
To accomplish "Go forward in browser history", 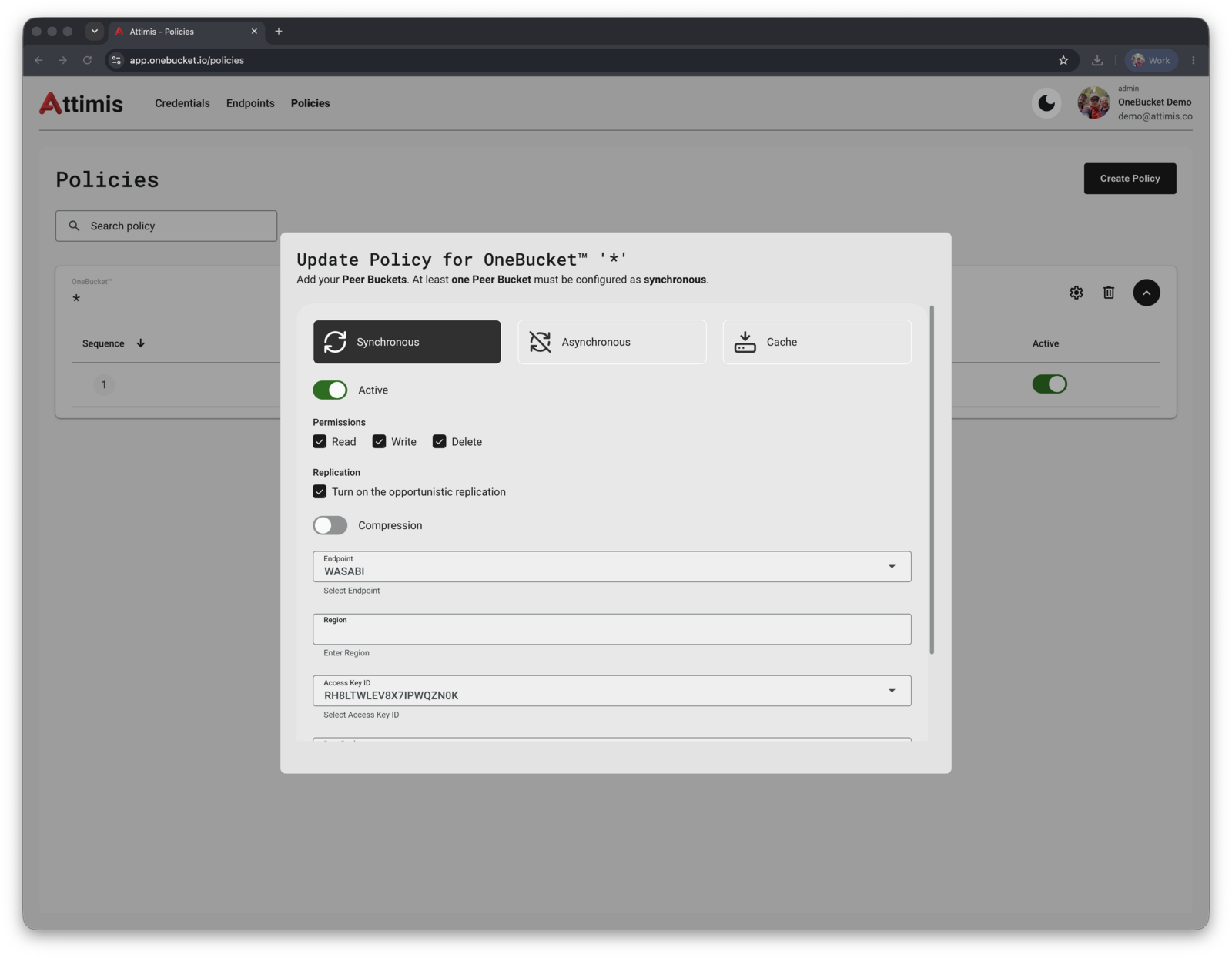I will pos(63,60).
